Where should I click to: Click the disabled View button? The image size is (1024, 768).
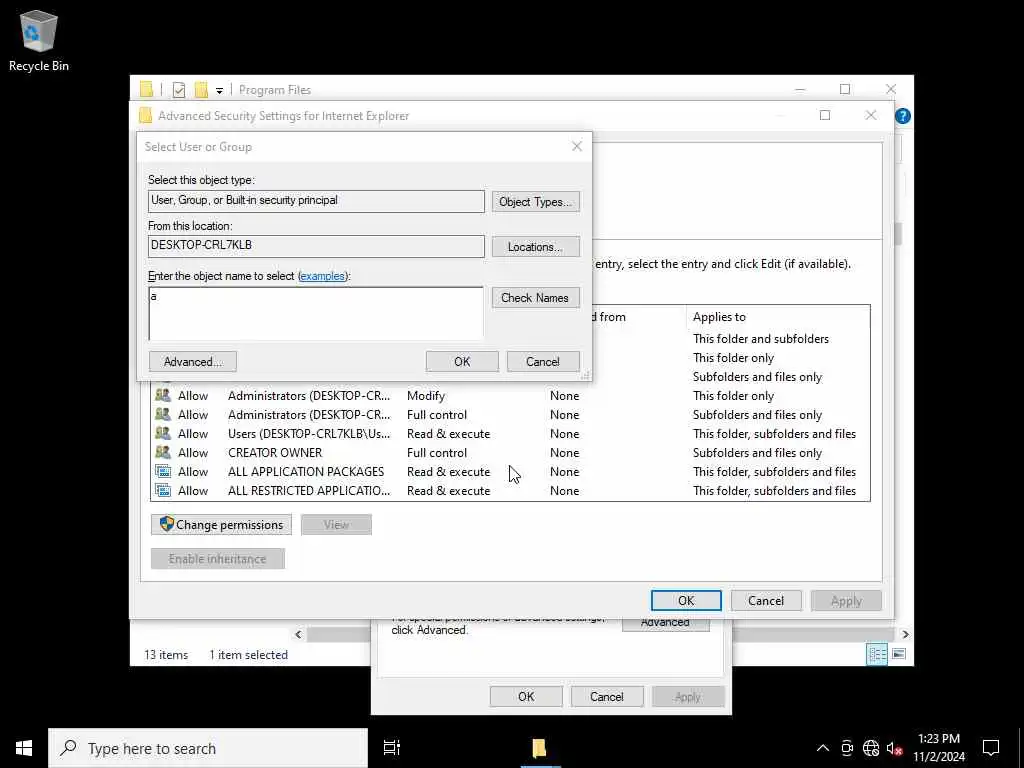pyautogui.click(x=336, y=524)
